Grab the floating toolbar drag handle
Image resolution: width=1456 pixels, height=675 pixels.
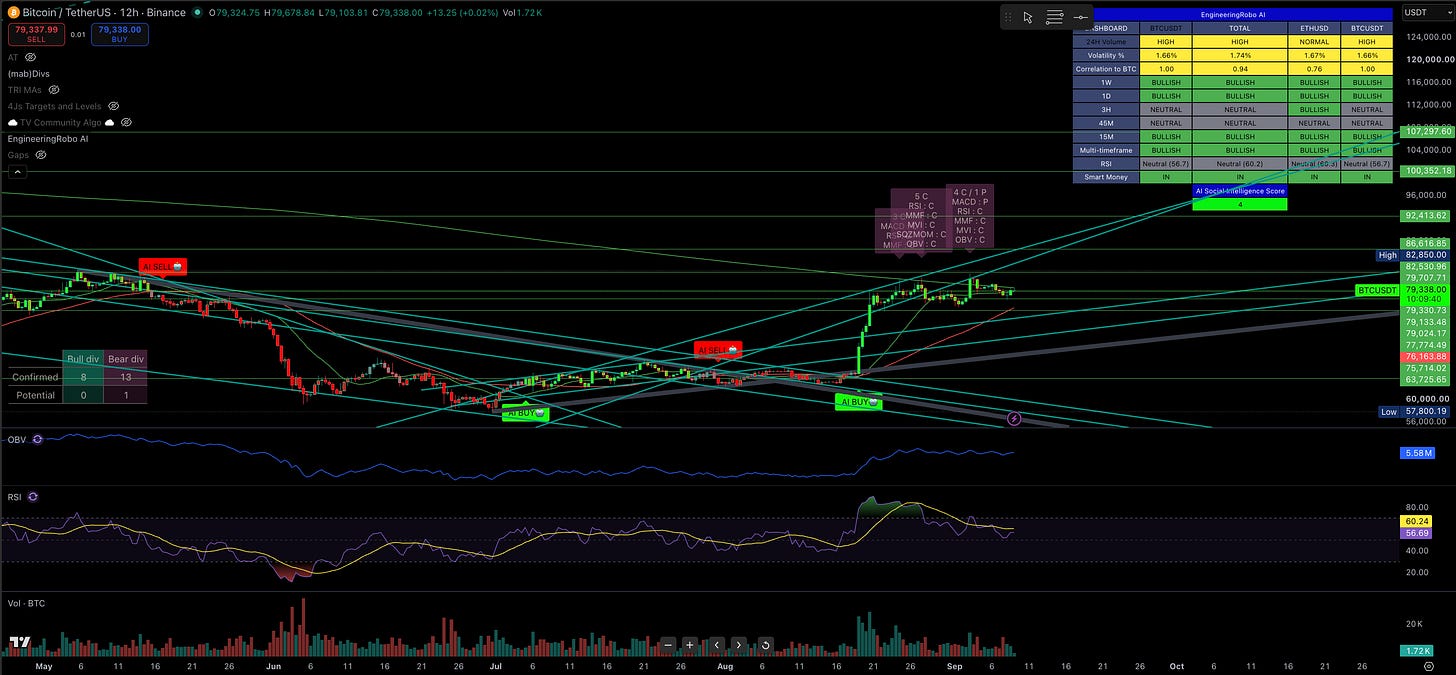point(1008,17)
